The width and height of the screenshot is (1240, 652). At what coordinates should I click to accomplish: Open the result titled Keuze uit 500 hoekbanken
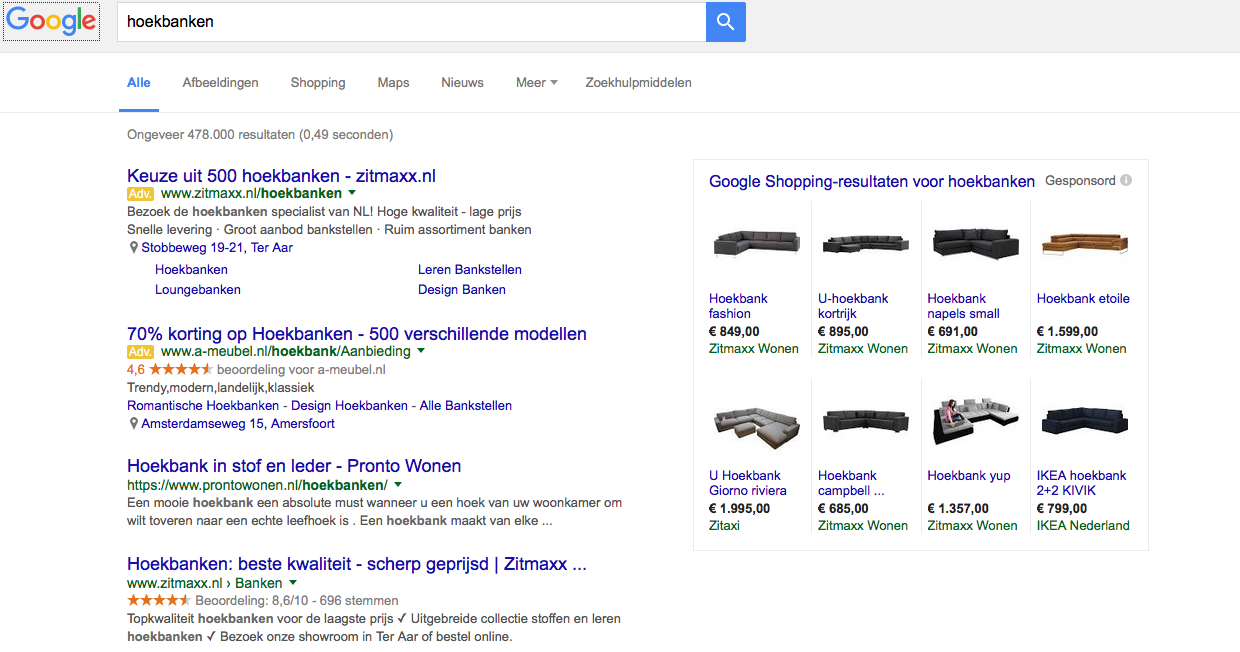[280, 175]
